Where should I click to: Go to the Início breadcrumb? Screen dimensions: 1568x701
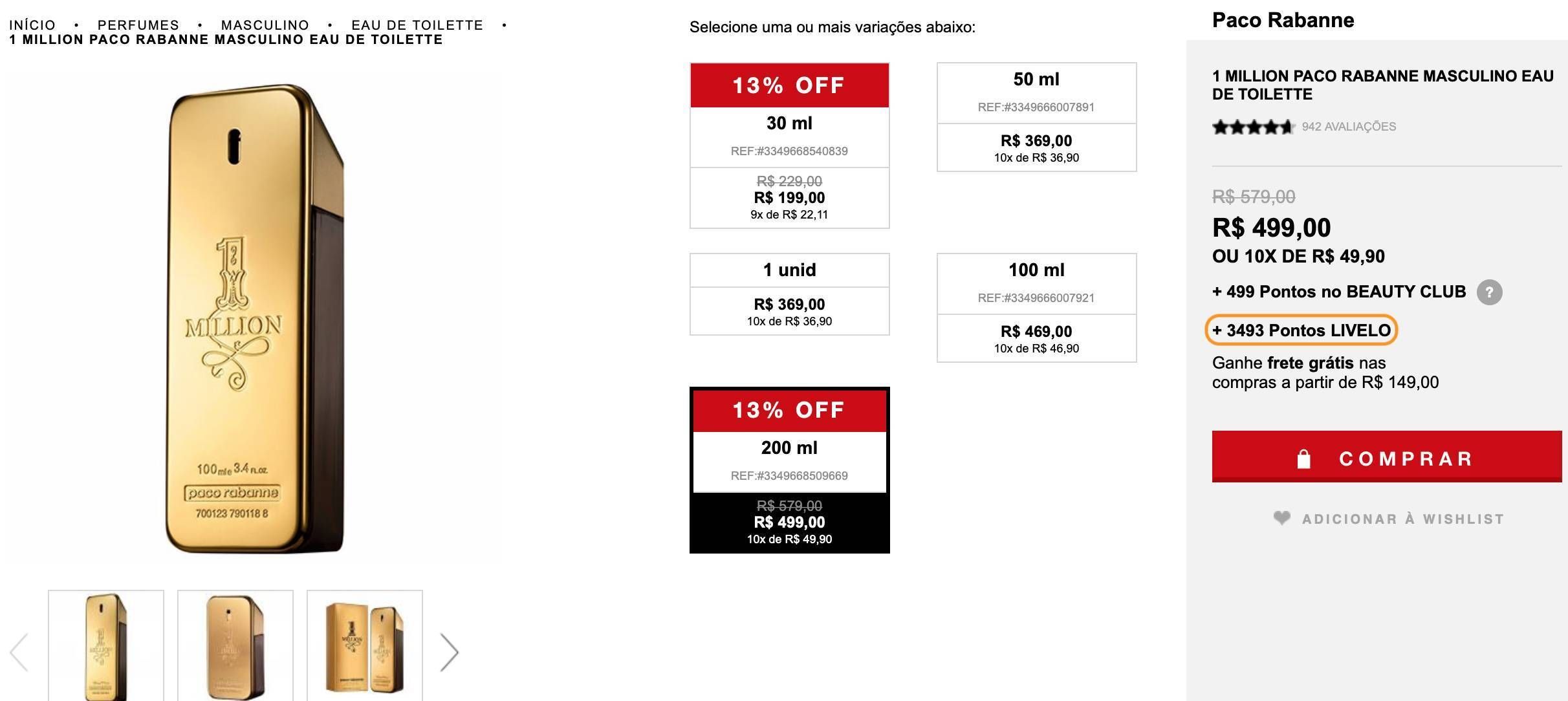tap(32, 25)
